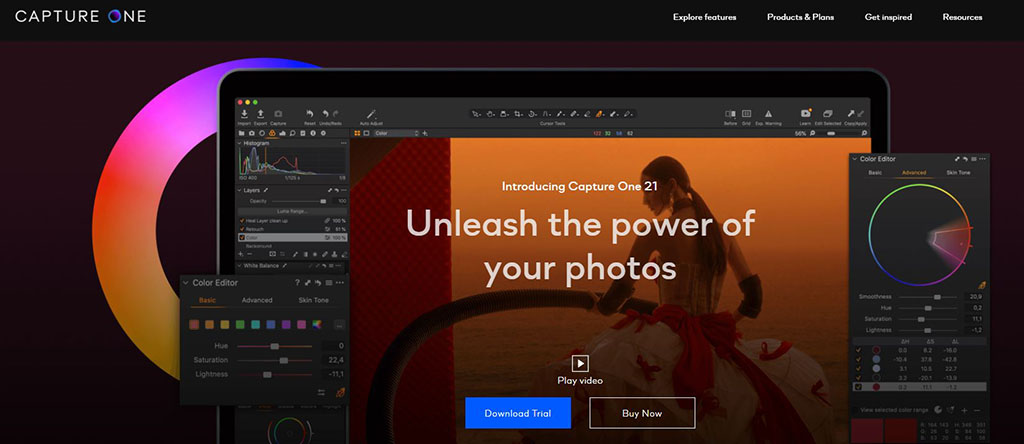
Task: Switch to Skin Tone tab in left Color Editor
Action: (x=313, y=300)
